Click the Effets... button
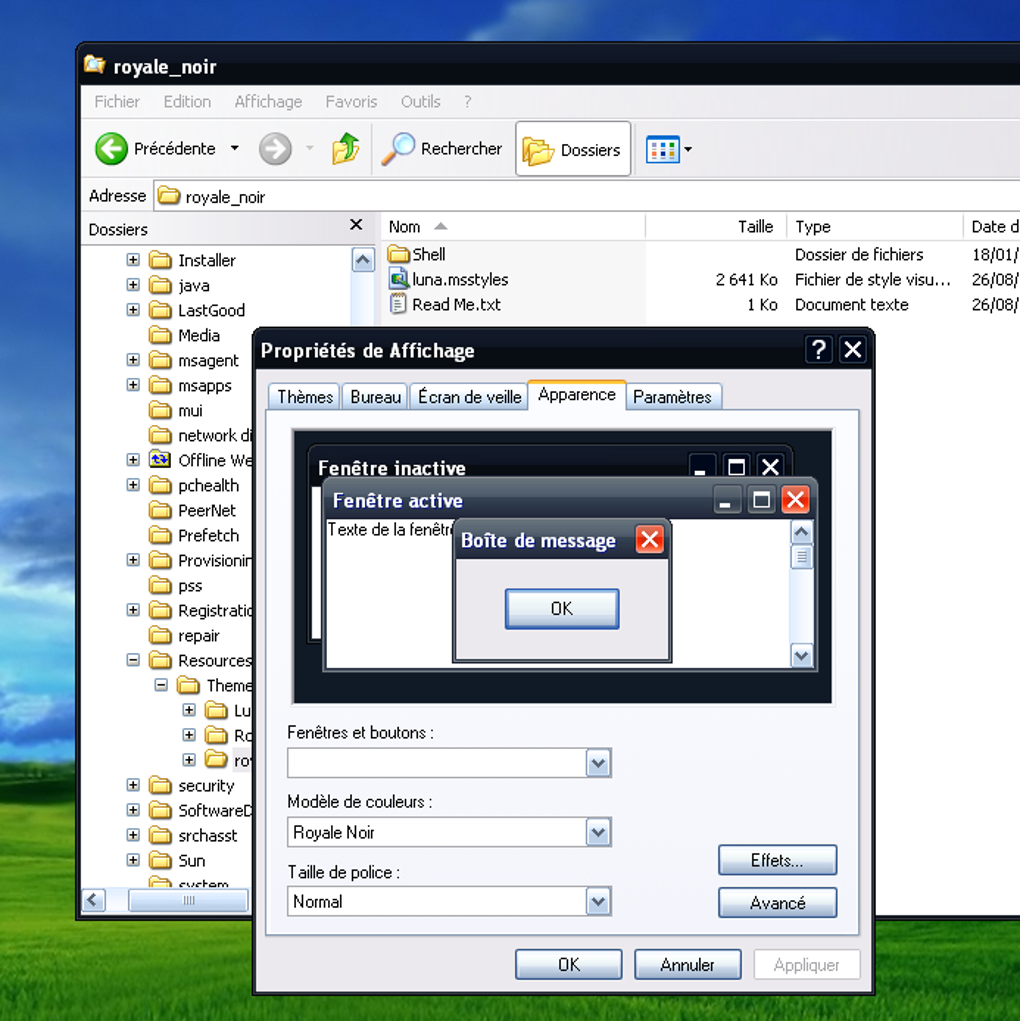The image size is (1020, 1021). [x=777, y=860]
